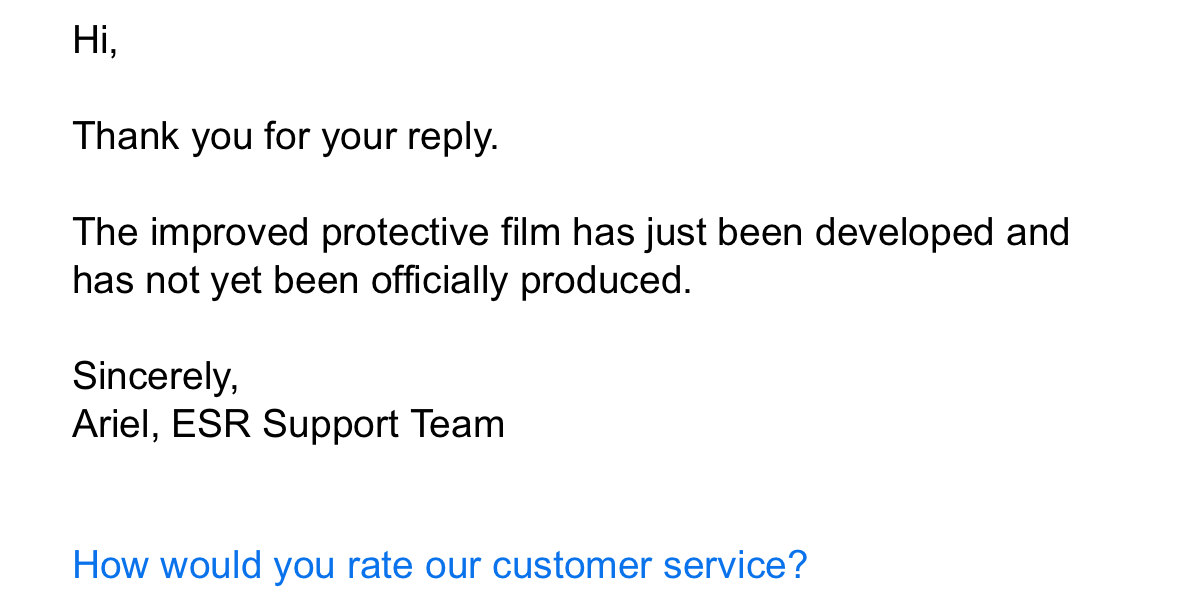Click the word 'produced.' ending the paragraph
This screenshot has width=1179, height=615.
[x=605, y=280]
